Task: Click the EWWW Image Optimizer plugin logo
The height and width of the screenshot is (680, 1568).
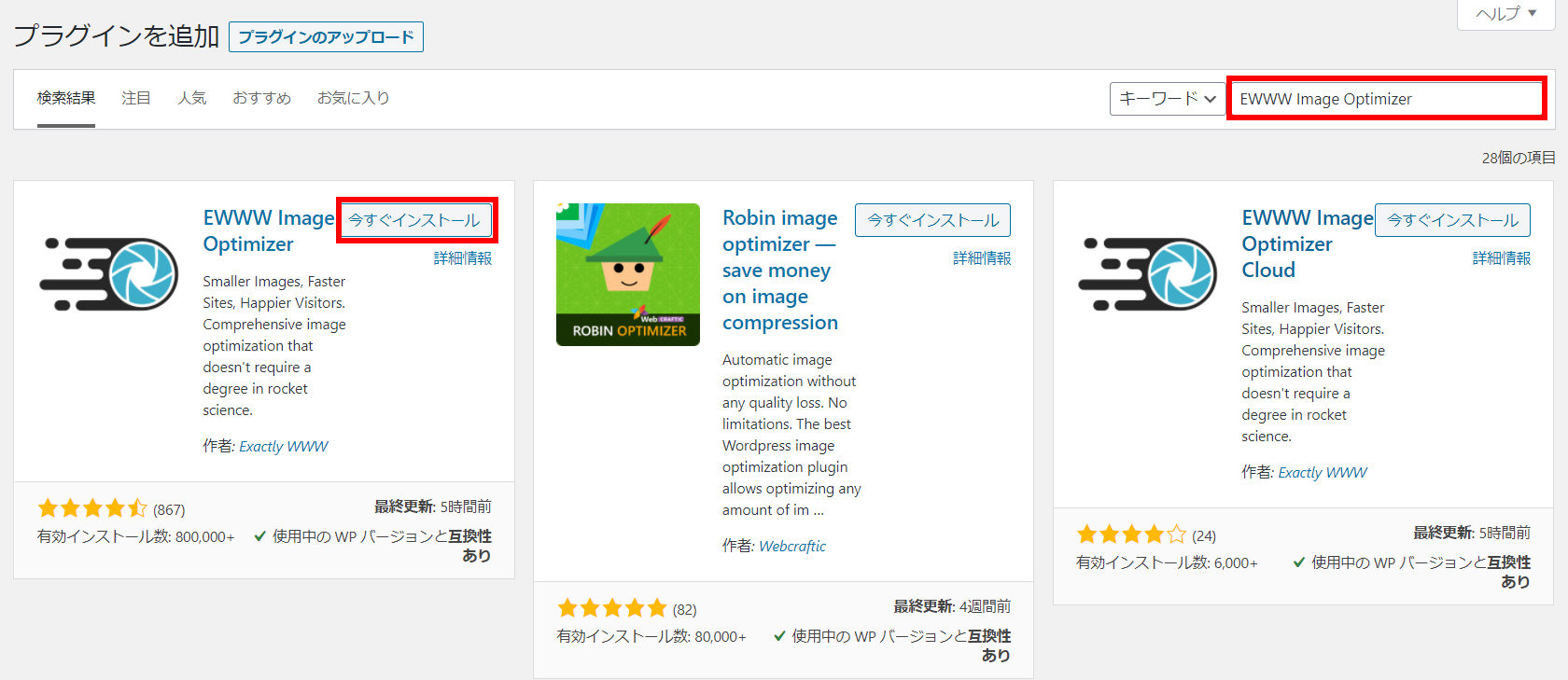Action: [x=109, y=273]
